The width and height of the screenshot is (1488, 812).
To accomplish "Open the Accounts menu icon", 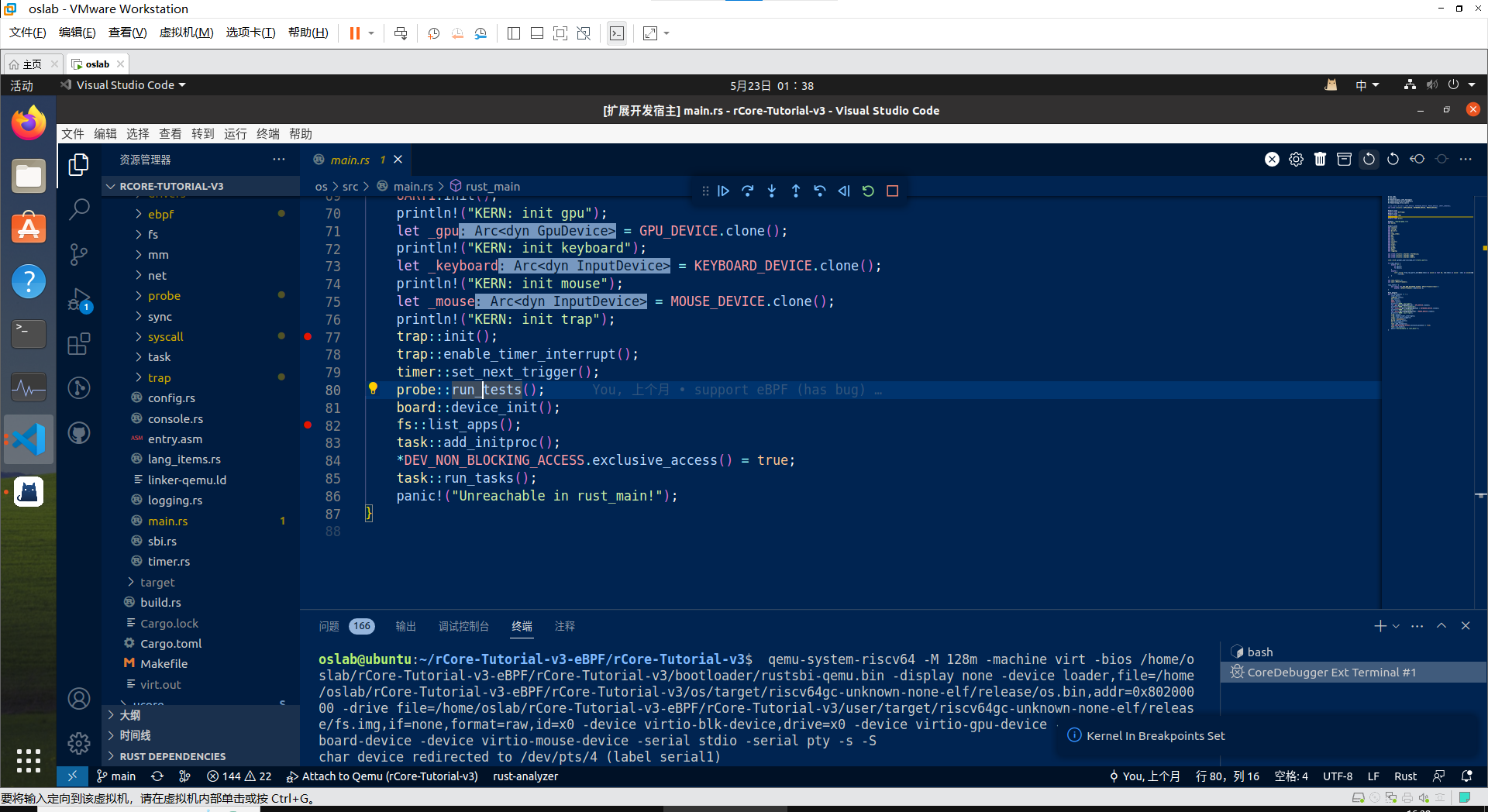I will 78,699.
